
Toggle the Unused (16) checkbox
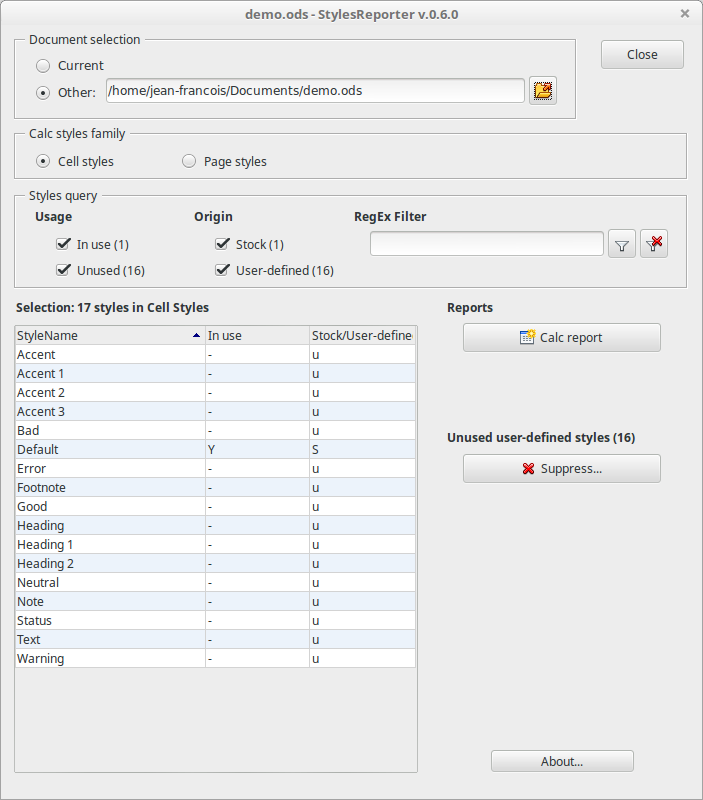tap(63, 270)
